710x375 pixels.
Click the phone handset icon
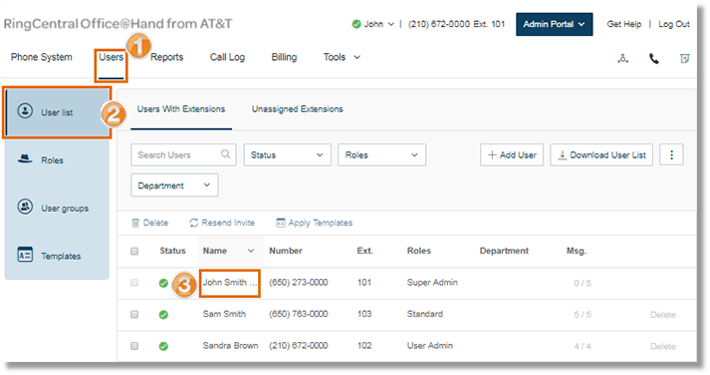click(x=654, y=58)
